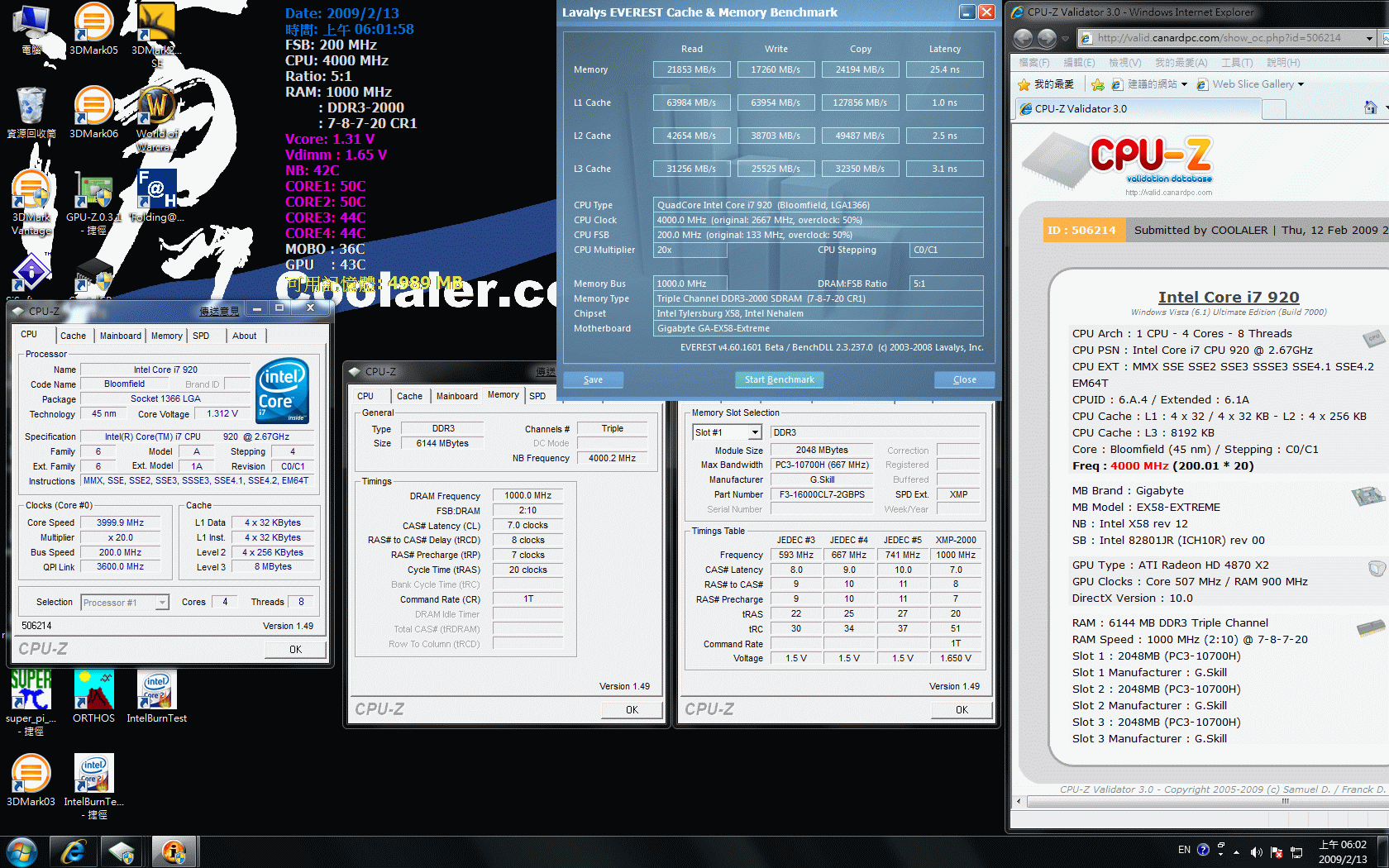Click the 21853 MB/s Memory Read result
This screenshot has width=1389, height=868.
[691, 69]
